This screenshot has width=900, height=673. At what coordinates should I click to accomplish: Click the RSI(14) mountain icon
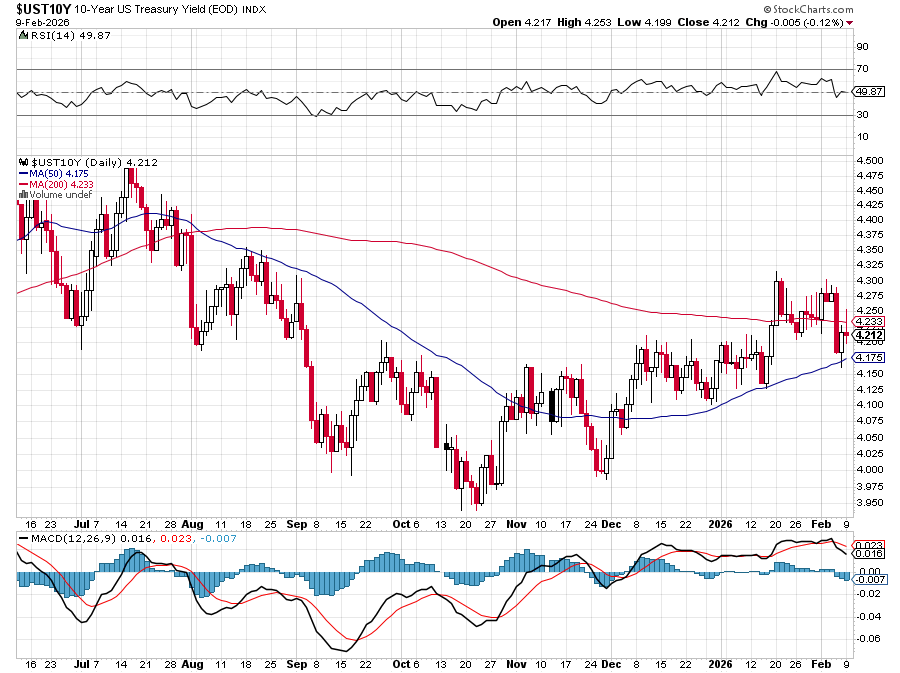pyautogui.click(x=23, y=36)
